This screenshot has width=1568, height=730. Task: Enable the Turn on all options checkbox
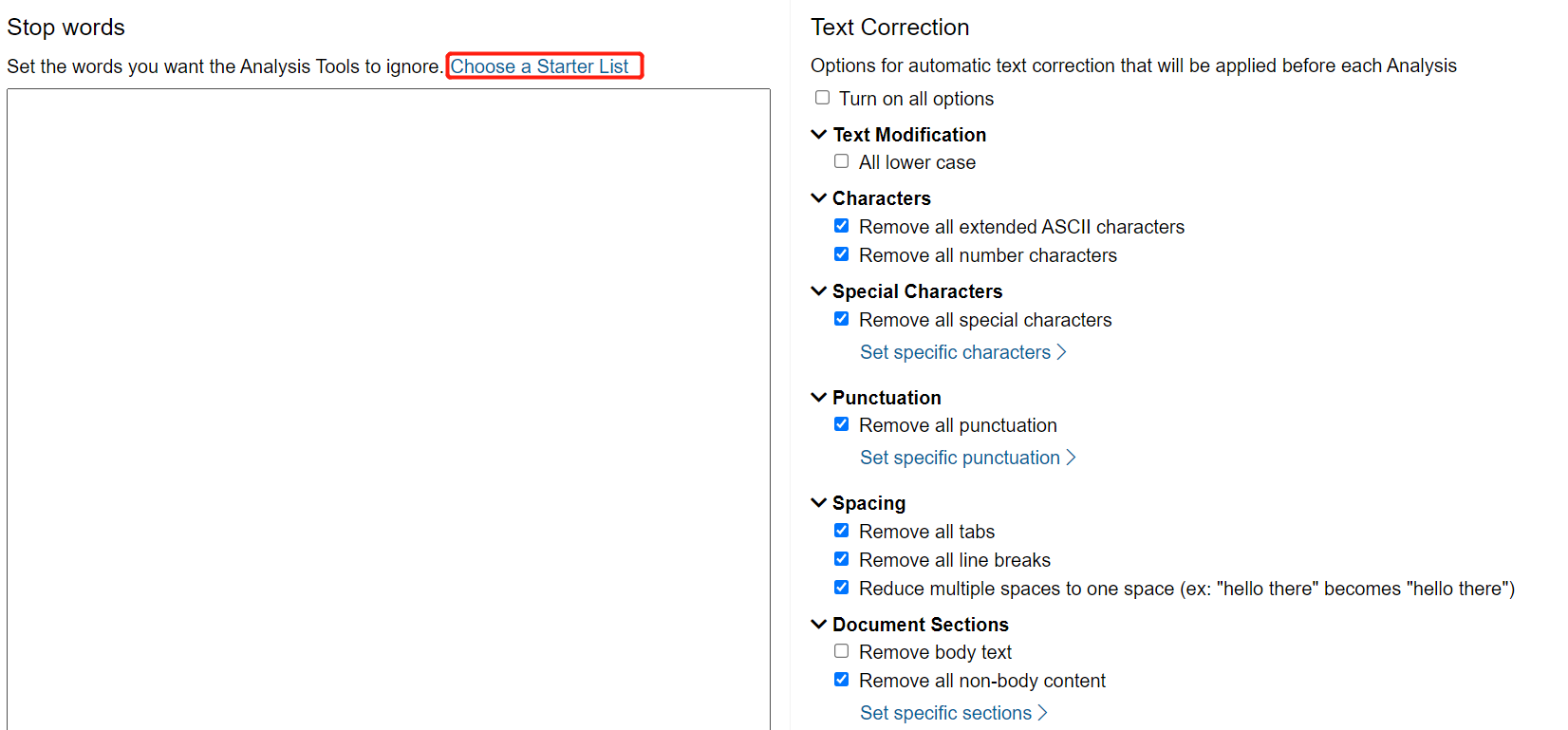click(823, 98)
